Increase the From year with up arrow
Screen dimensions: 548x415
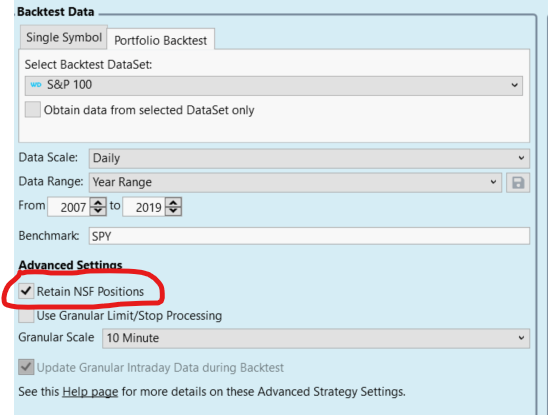[x=98, y=202]
